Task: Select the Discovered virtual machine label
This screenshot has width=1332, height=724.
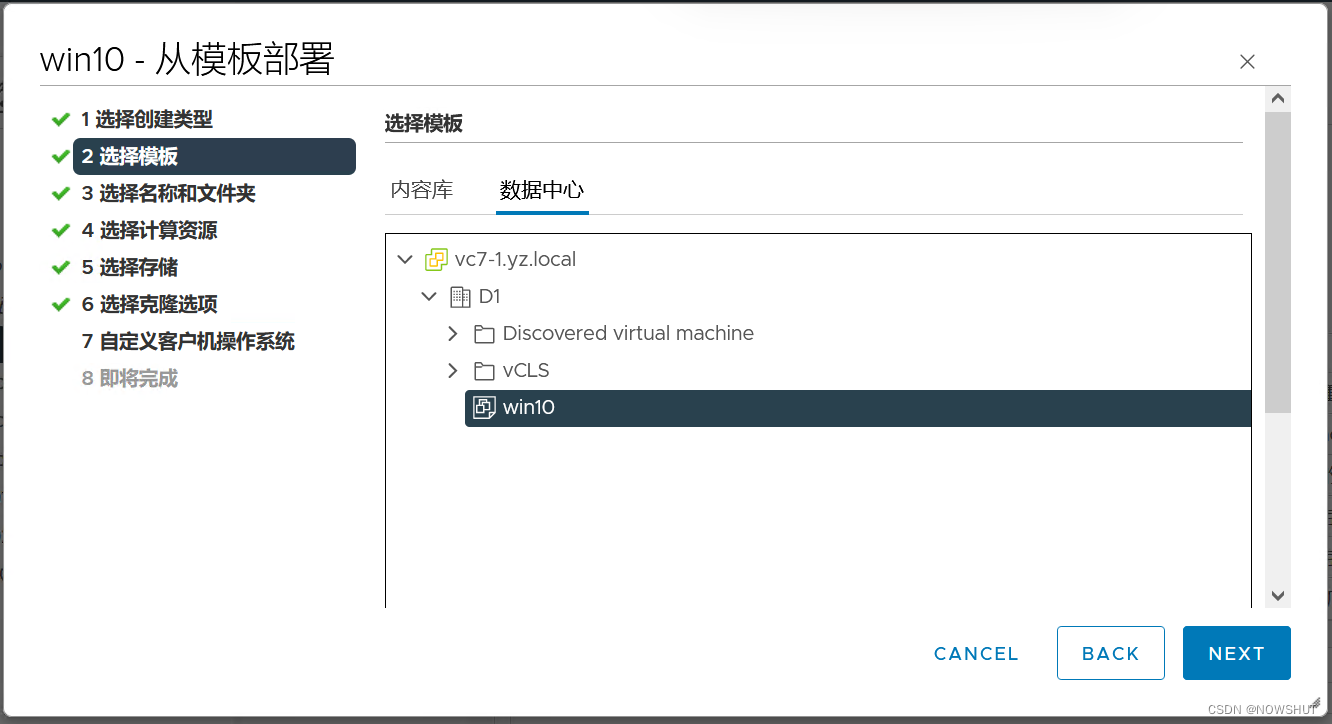Action: click(x=628, y=334)
